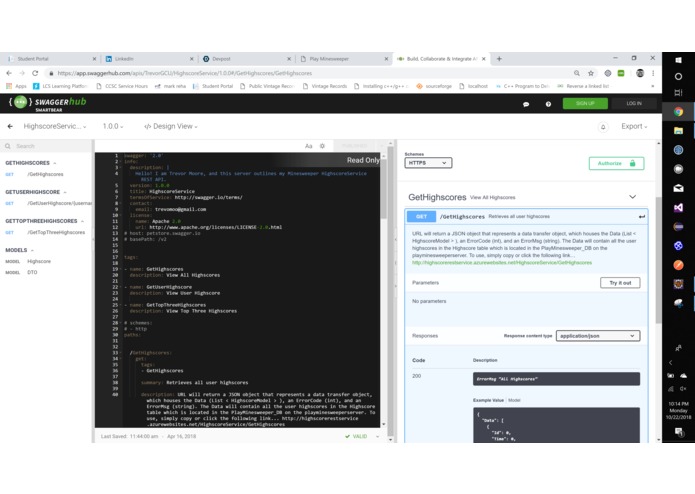
Task: Collapse the GetHighscores section chevron
Action: coord(633,197)
